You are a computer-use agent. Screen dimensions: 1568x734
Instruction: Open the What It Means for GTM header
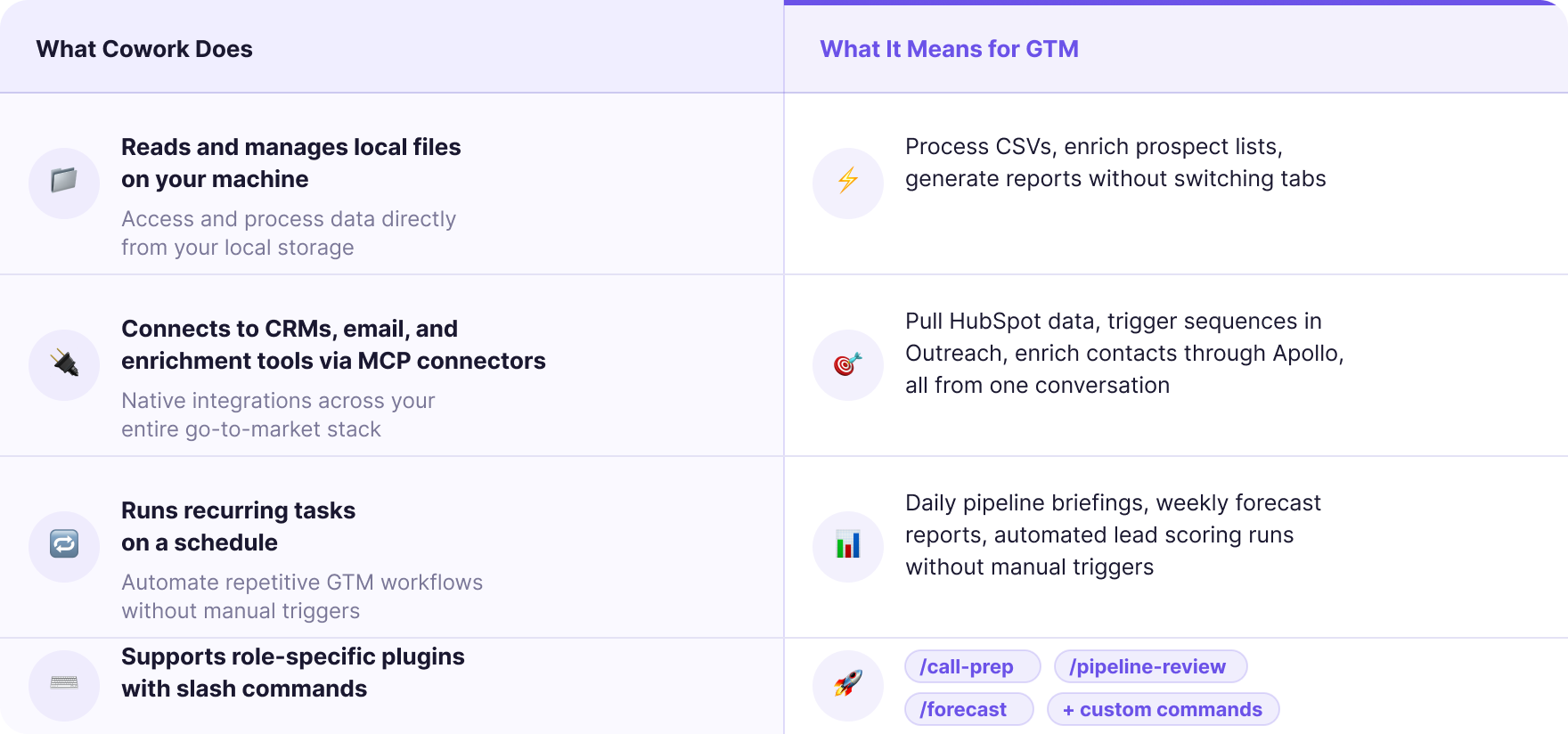949,49
